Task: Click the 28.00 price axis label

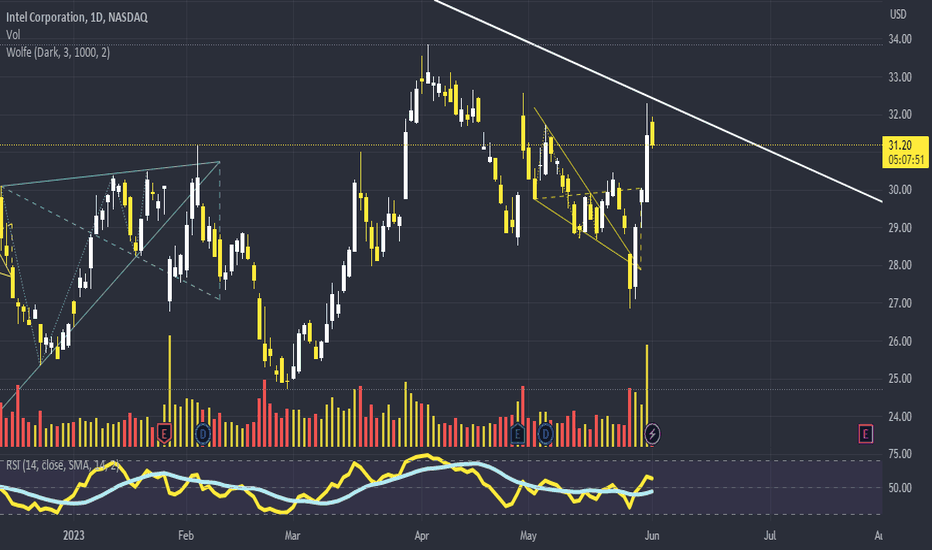Action: (x=900, y=265)
